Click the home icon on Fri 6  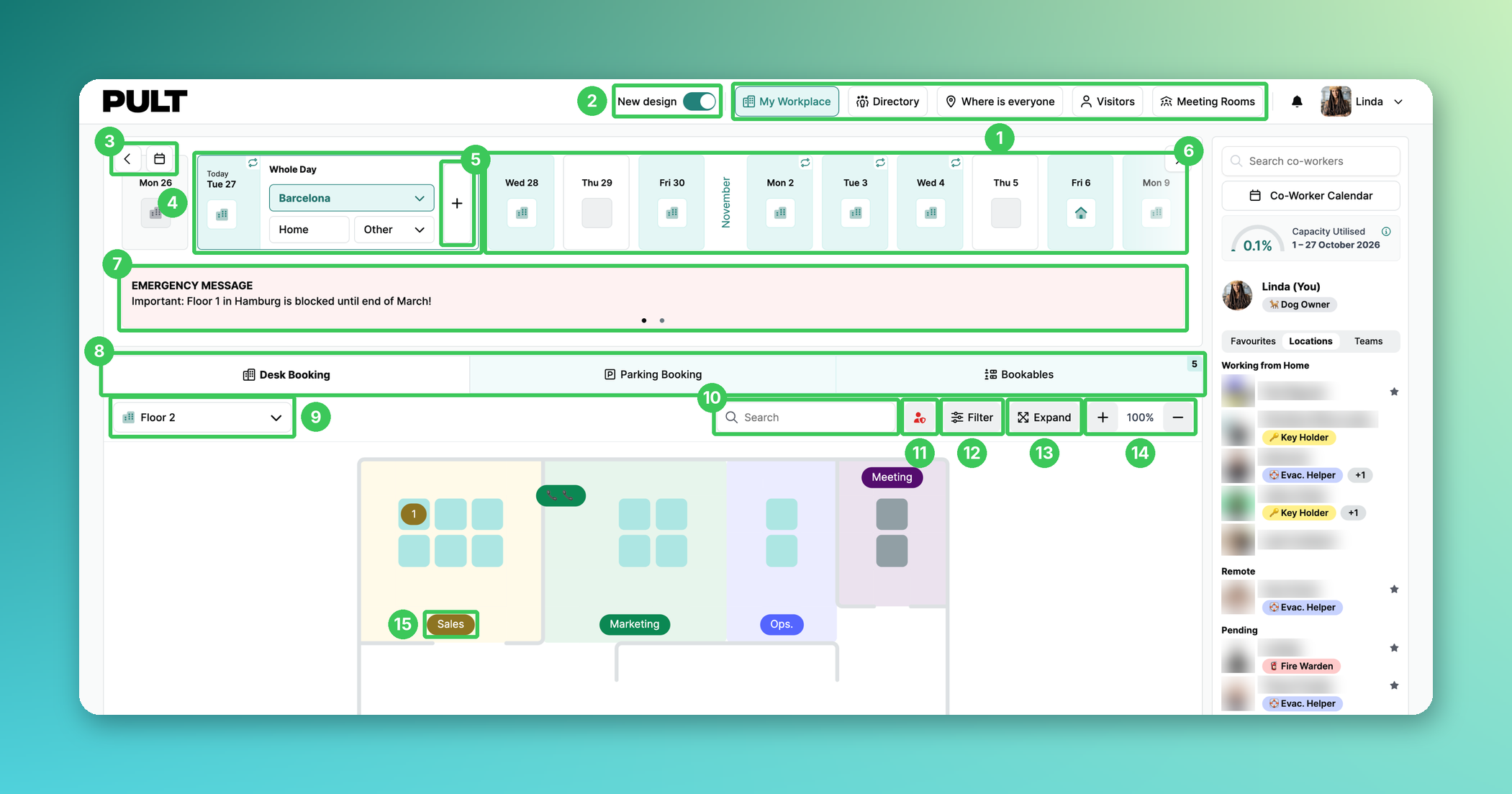[1080, 213]
